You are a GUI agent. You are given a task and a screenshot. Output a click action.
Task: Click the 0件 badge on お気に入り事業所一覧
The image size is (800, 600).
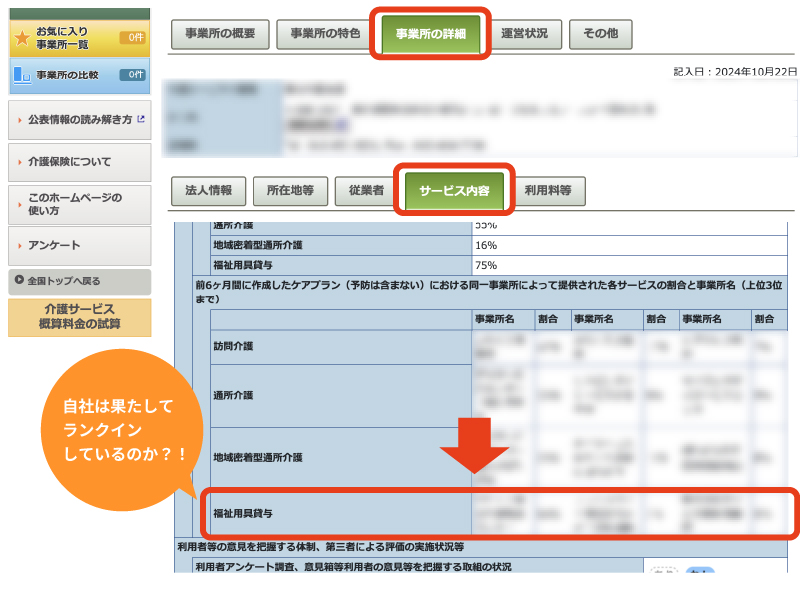coord(132,37)
